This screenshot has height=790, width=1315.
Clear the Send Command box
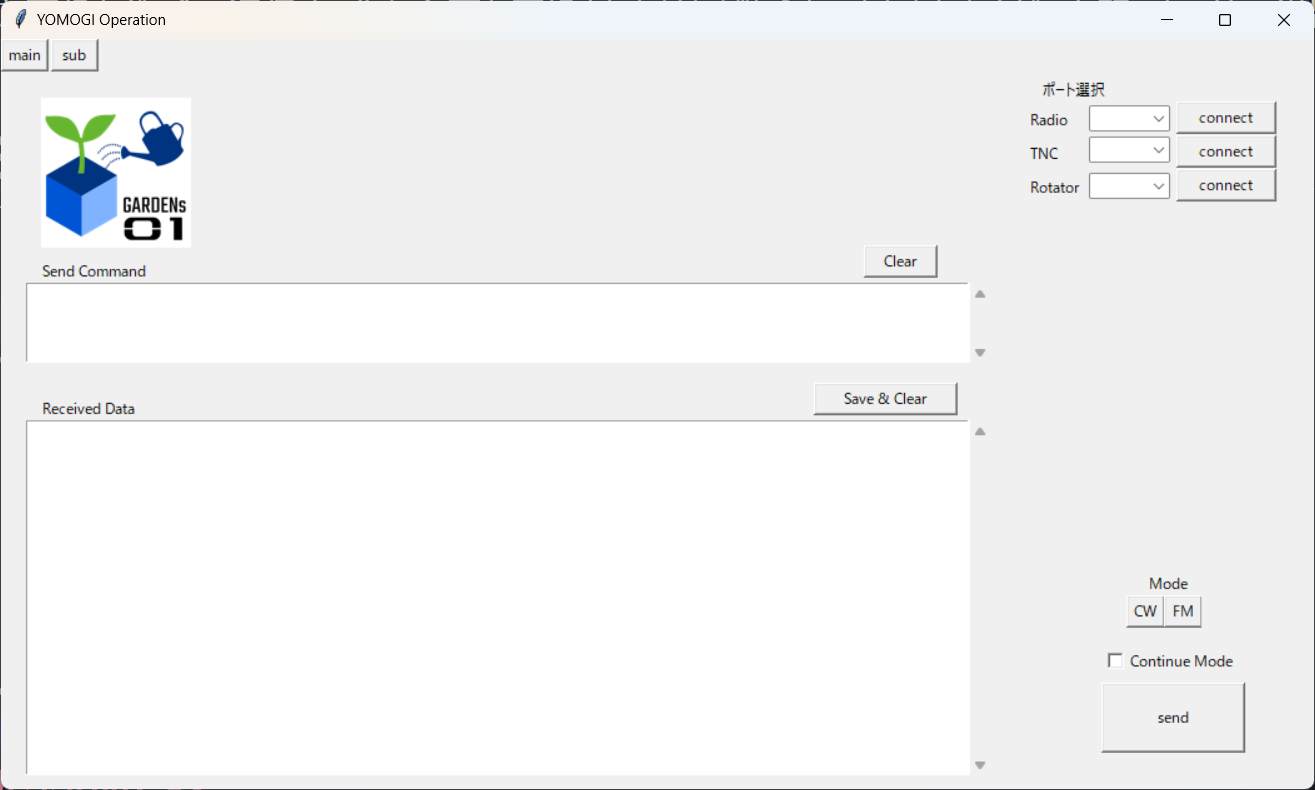tap(900, 261)
